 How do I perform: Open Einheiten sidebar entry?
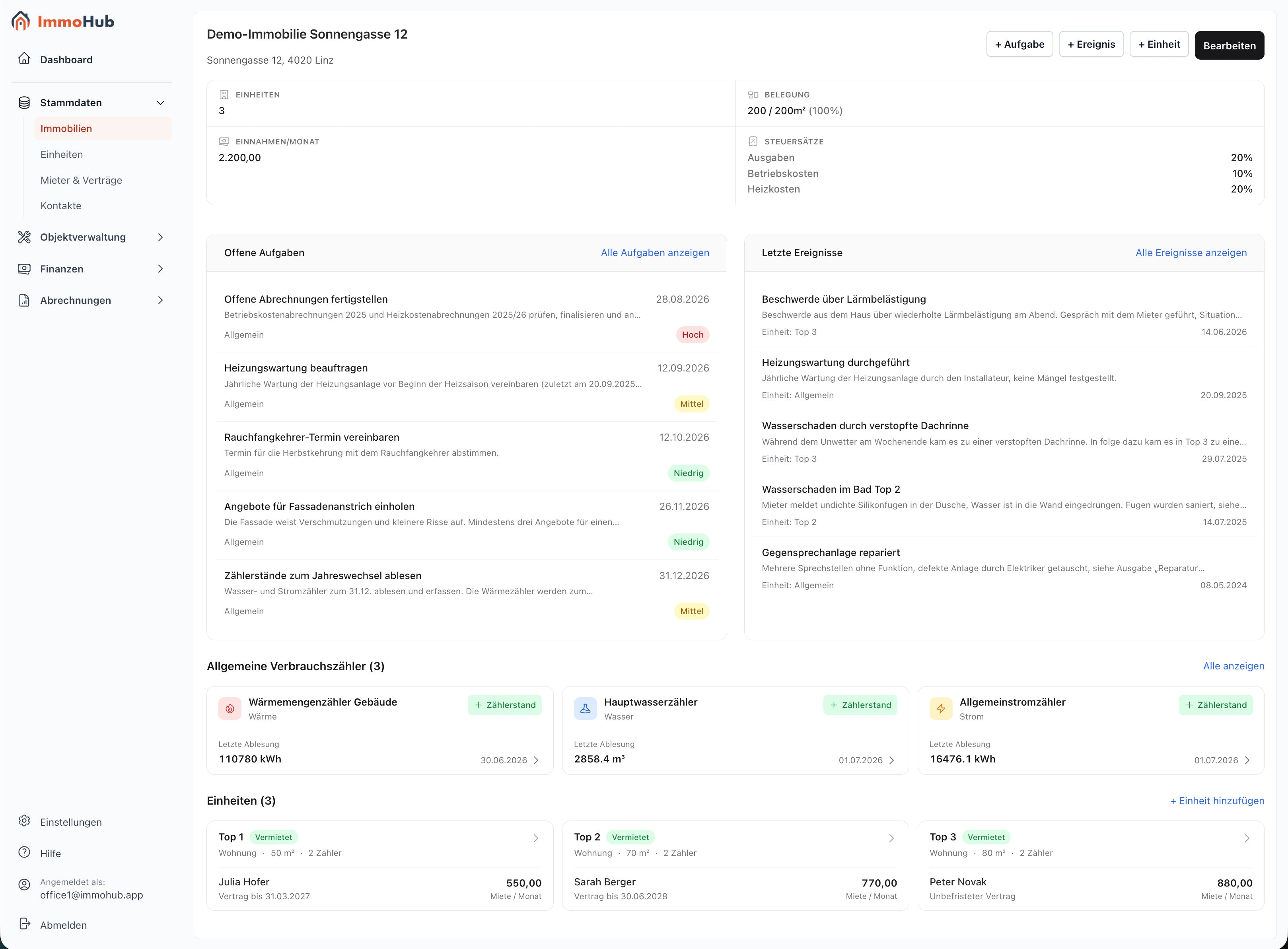[103, 155]
